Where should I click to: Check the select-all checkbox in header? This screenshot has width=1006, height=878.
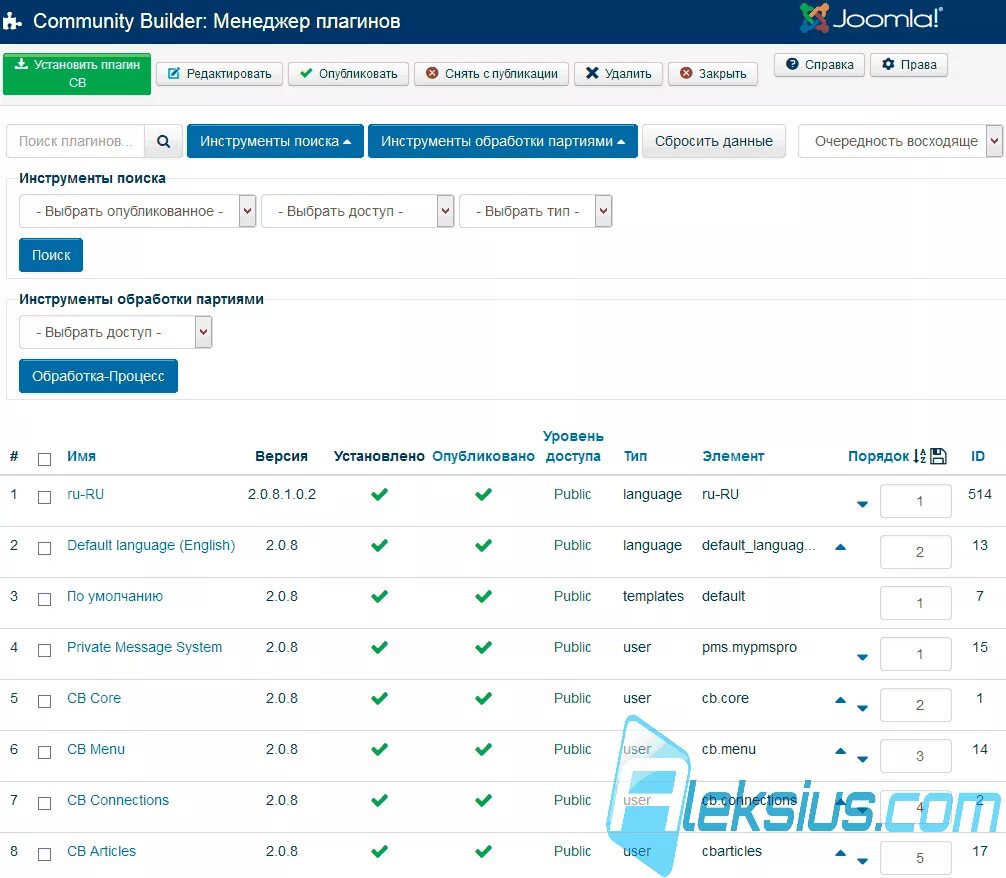click(x=44, y=459)
